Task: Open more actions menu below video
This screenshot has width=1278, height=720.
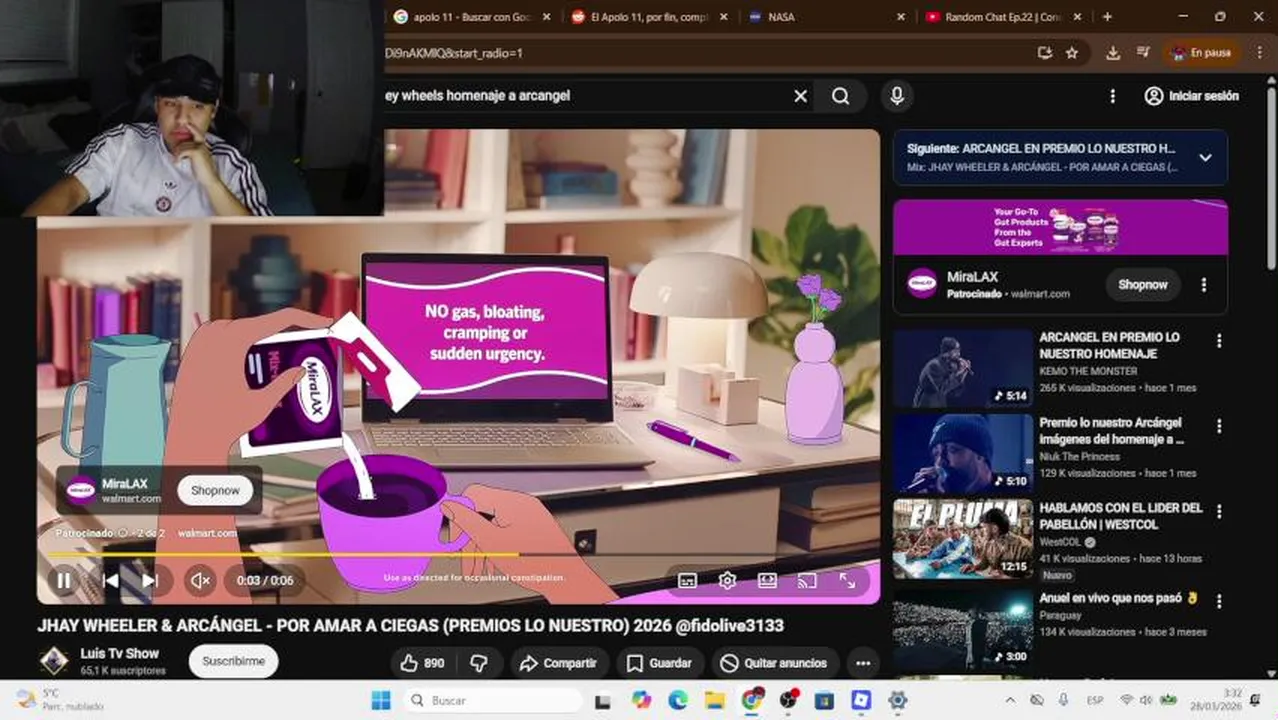Action: tap(863, 663)
